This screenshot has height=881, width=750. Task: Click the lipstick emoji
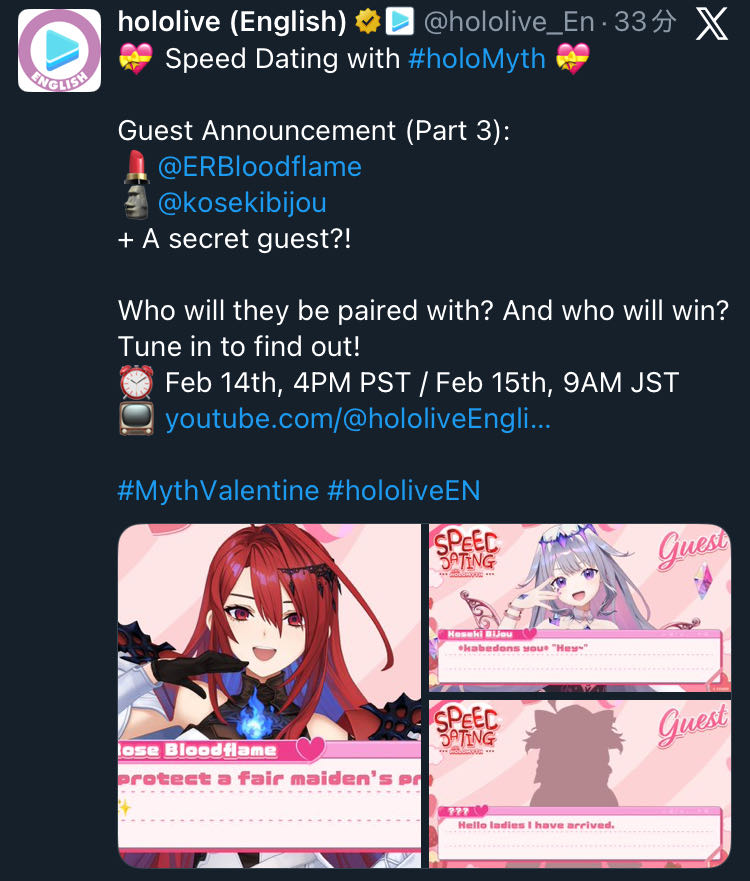point(136,167)
